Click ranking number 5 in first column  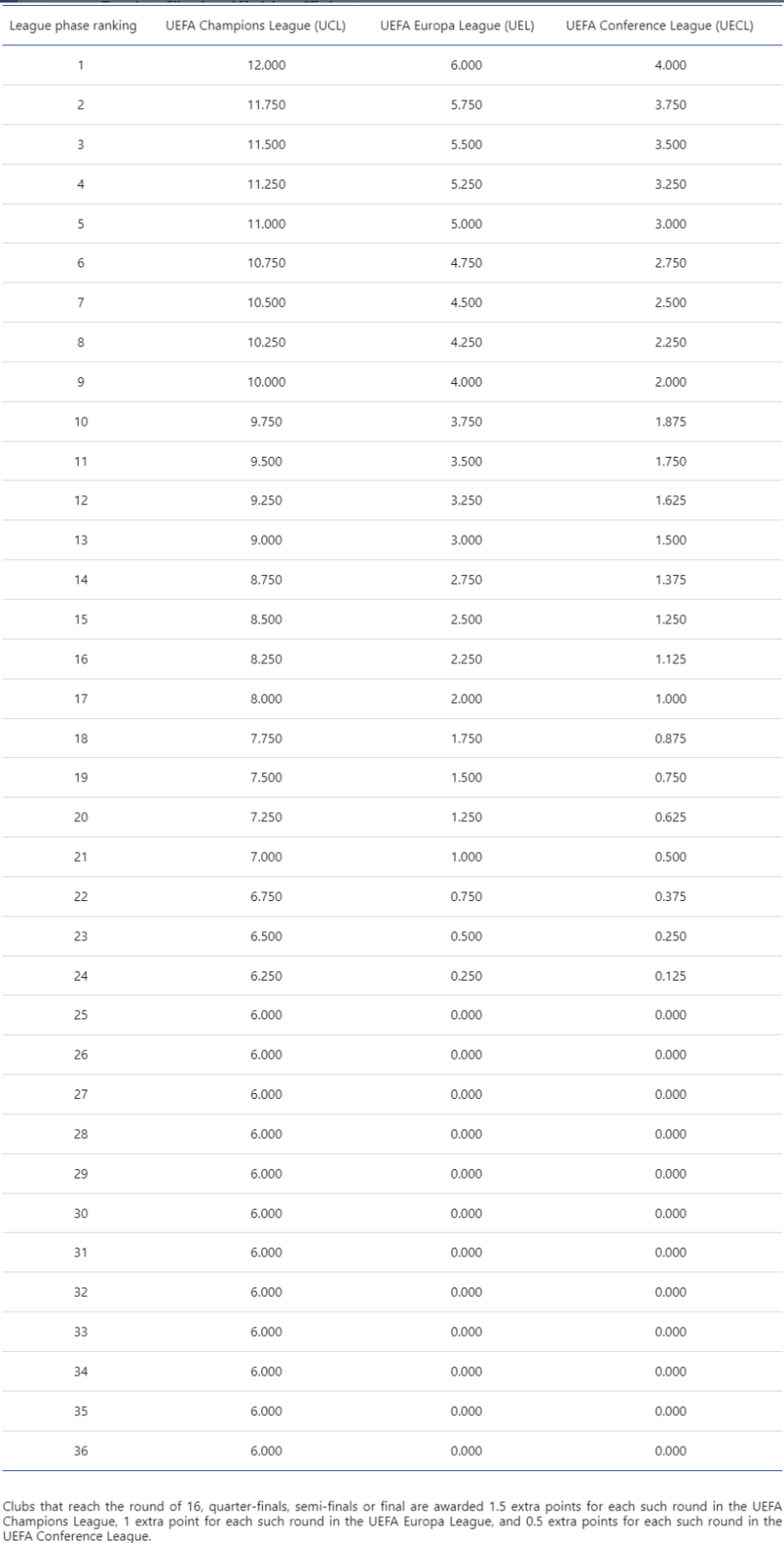(81, 224)
